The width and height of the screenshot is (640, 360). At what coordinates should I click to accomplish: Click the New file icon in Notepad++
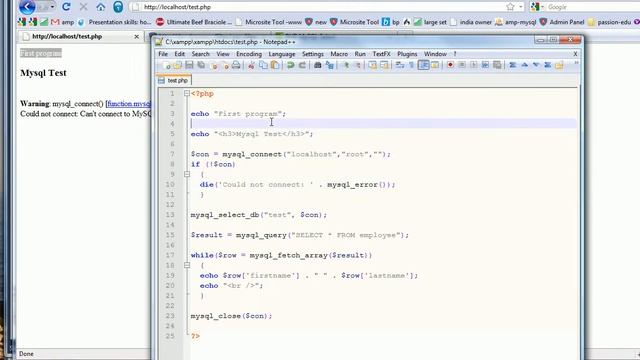(166, 65)
